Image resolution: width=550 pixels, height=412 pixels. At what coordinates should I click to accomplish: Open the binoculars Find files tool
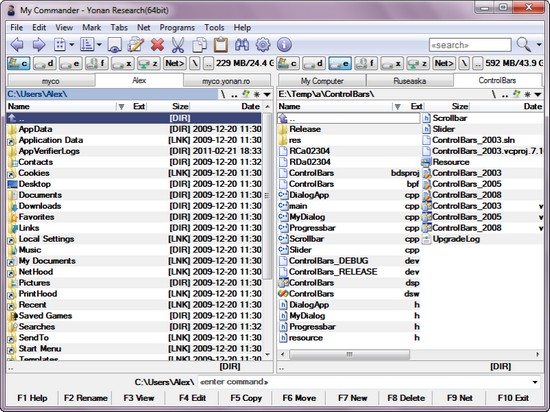[x=242, y=45]
